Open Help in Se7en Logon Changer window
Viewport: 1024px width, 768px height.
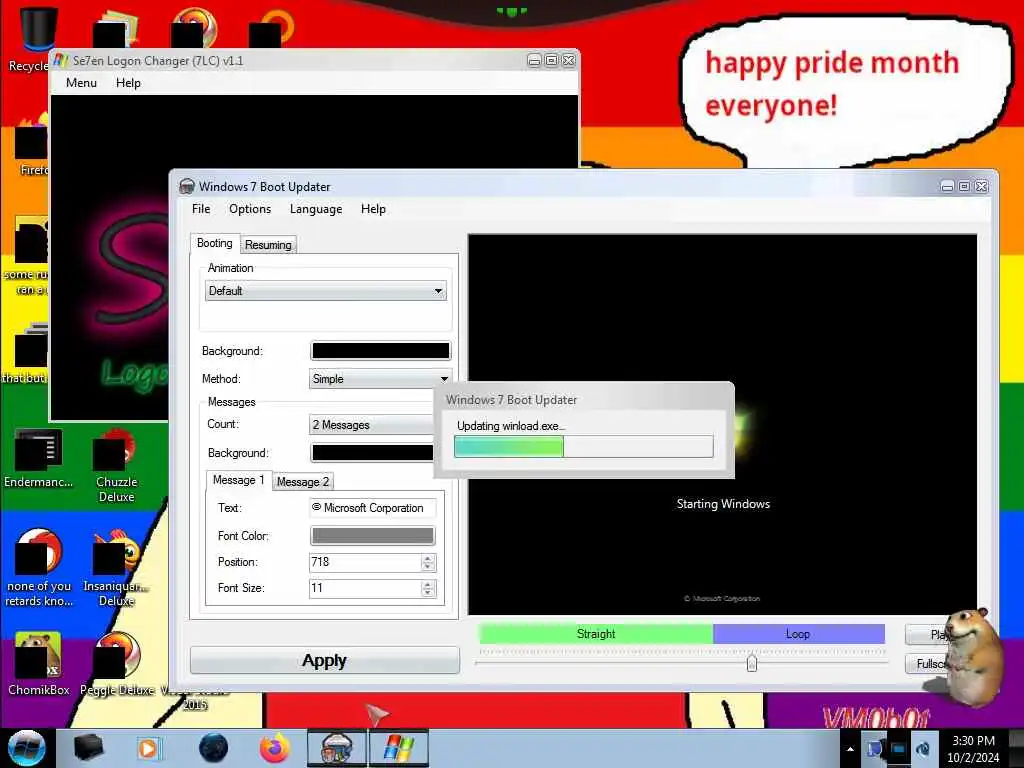[128, 83]
